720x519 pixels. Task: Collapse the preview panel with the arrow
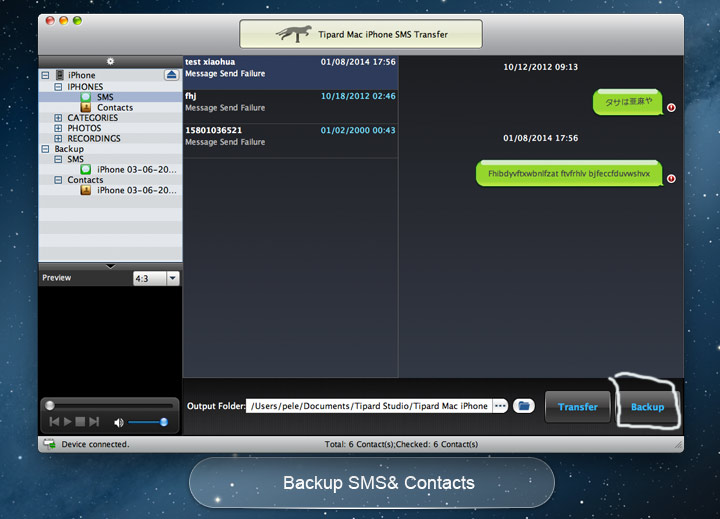110,266
